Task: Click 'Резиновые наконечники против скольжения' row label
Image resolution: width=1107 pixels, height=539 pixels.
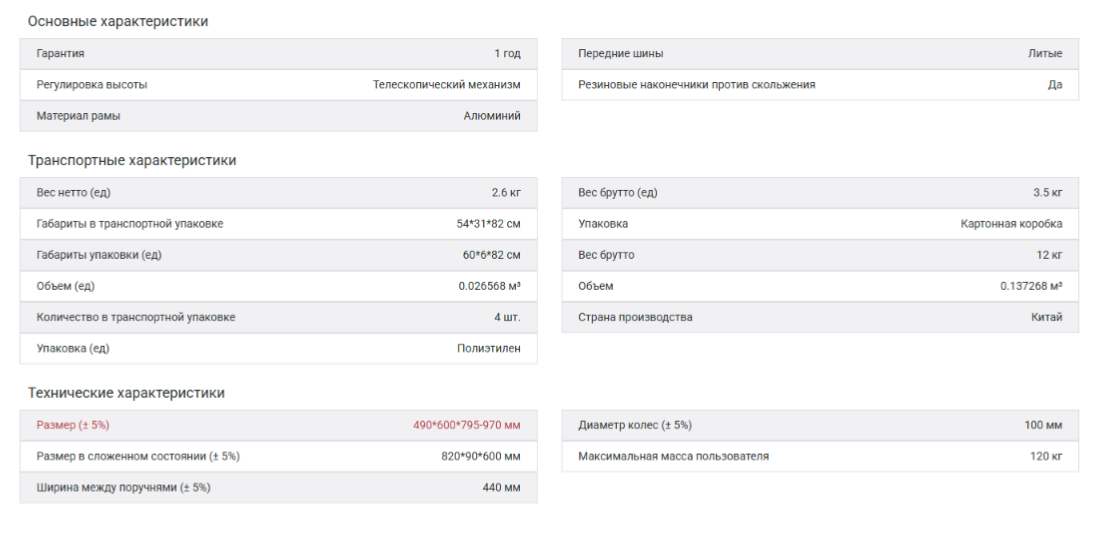Action: tap(696, 85)
